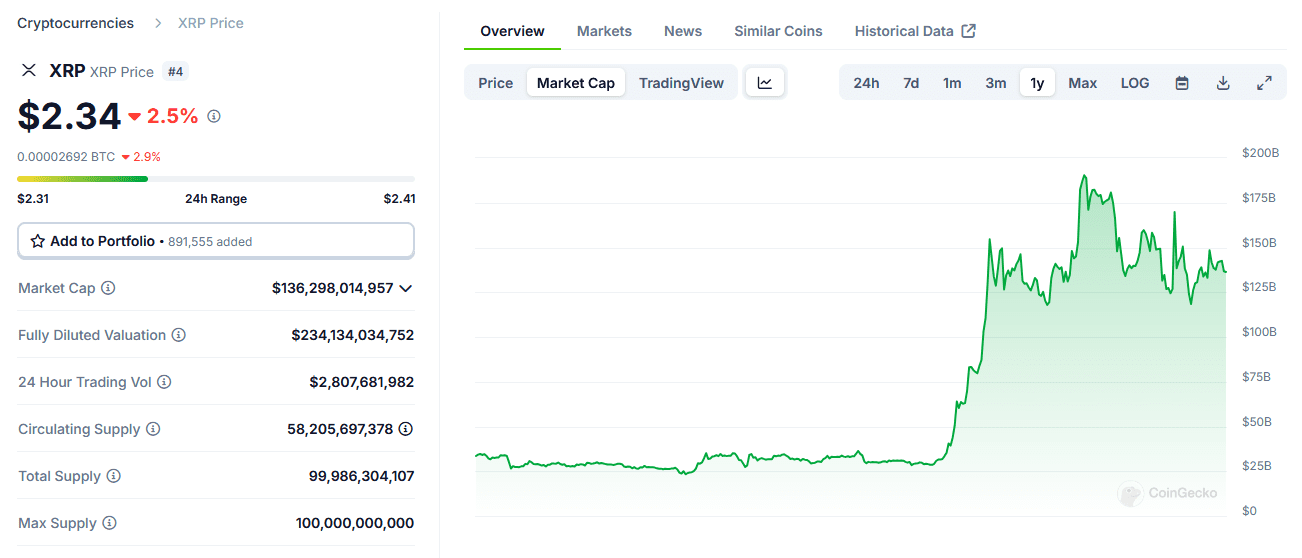Screen dimensions: 1302x558
Task: Click the 0.00002692 BTC value
Action: (x=66, y=157)
